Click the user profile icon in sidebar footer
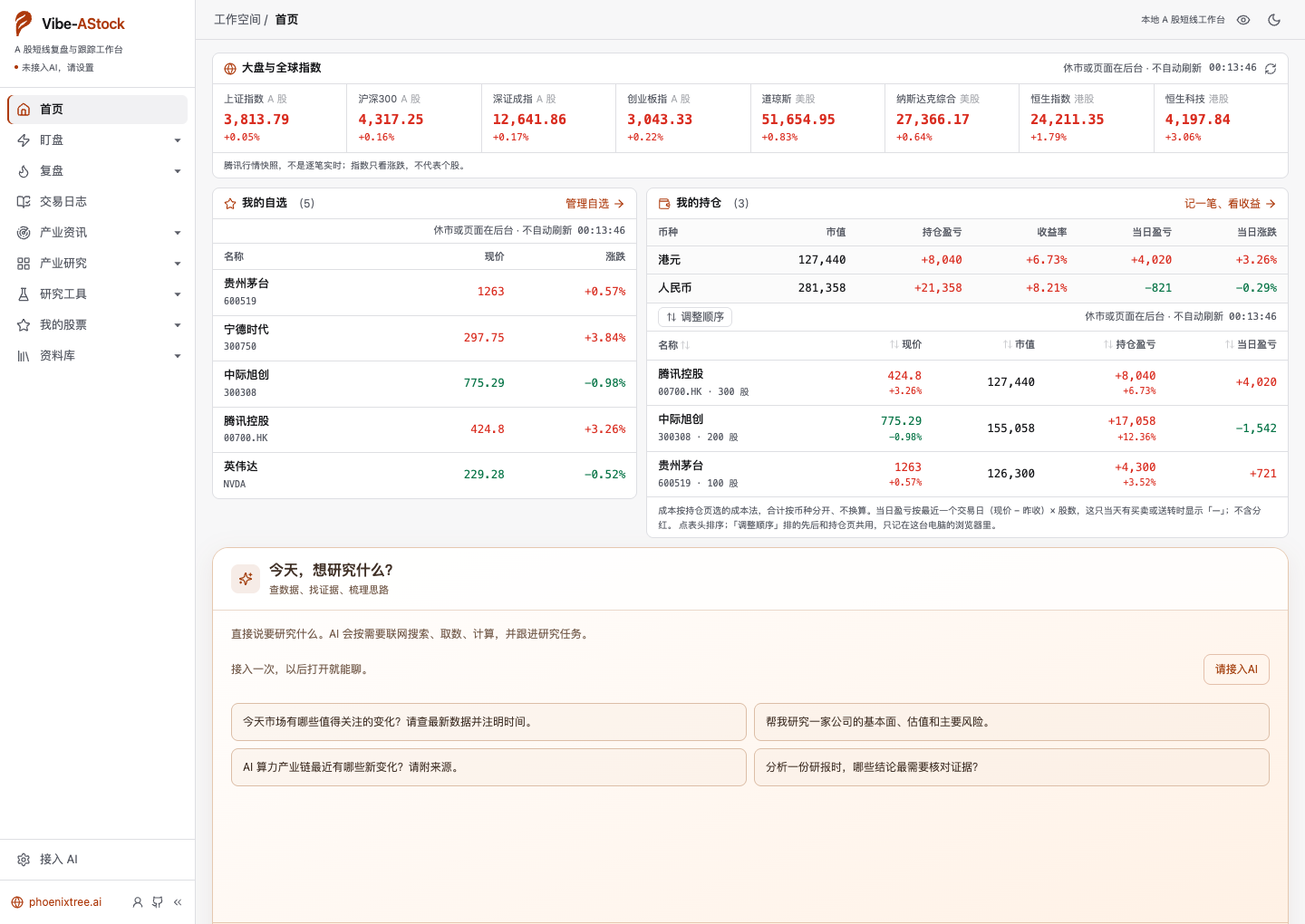 pyautogui.click(x=138, y=902)
